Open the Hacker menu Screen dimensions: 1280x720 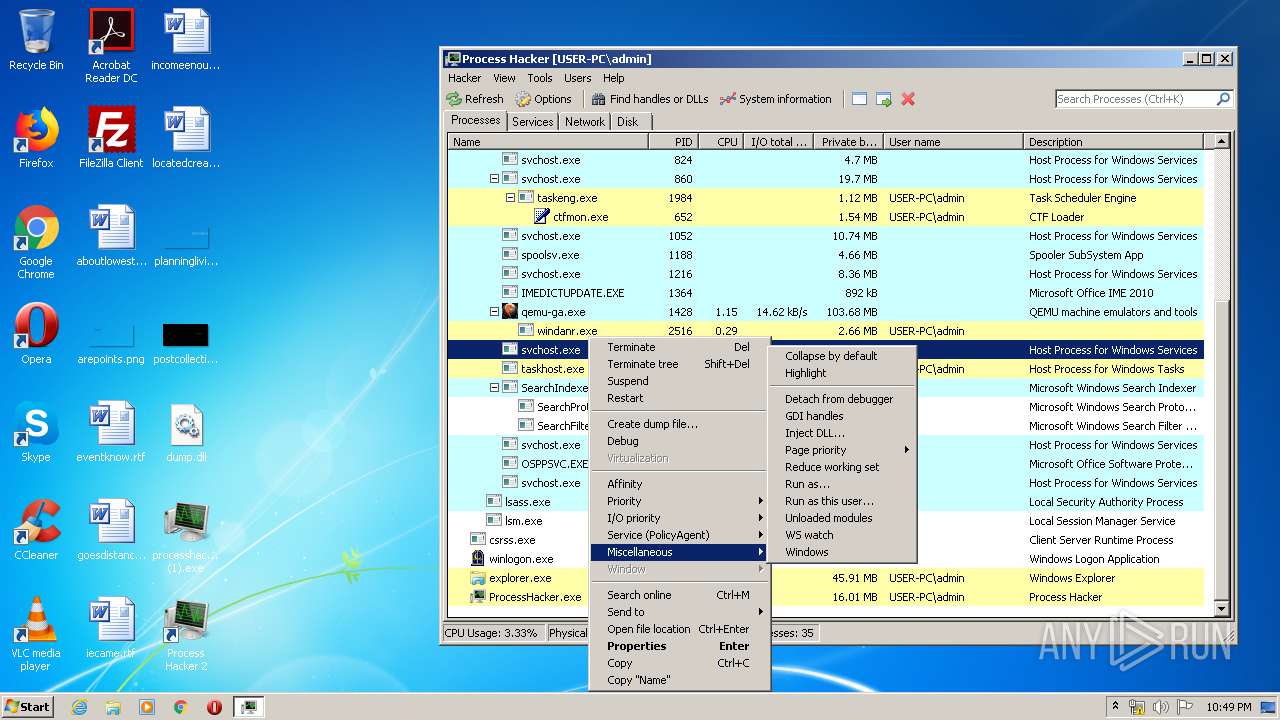point(464,78)
